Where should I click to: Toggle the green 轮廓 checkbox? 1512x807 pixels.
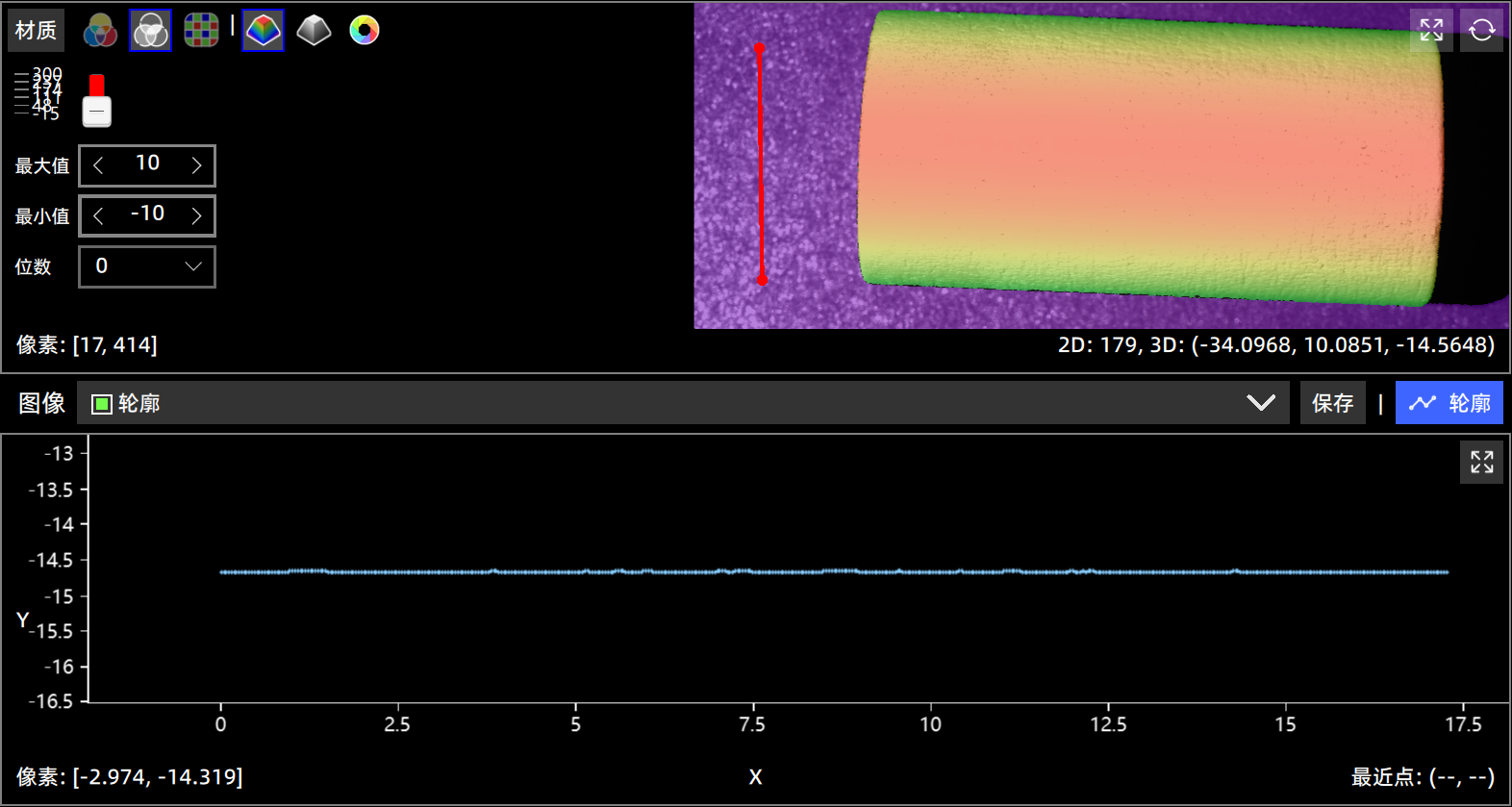pos(102,404)
